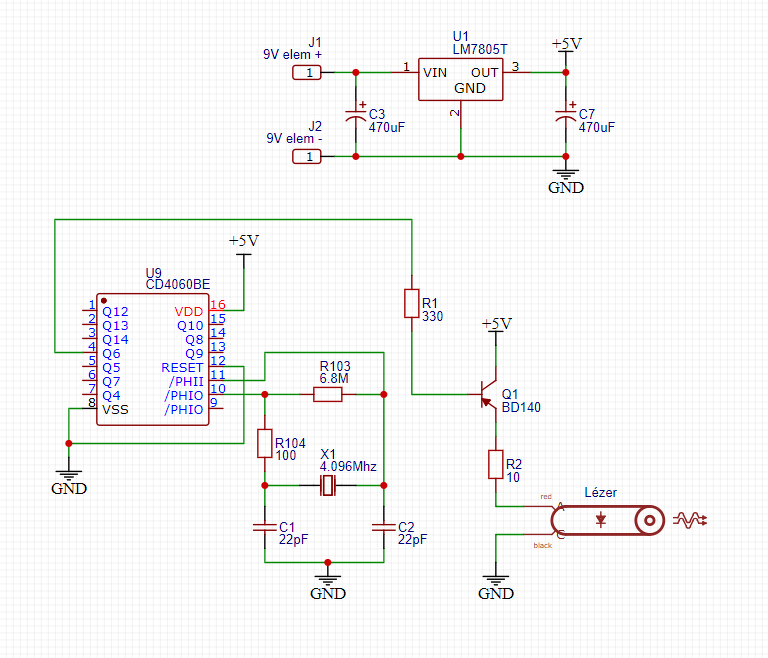
Task: Click the Lézer label text
Action: (600, 493)
